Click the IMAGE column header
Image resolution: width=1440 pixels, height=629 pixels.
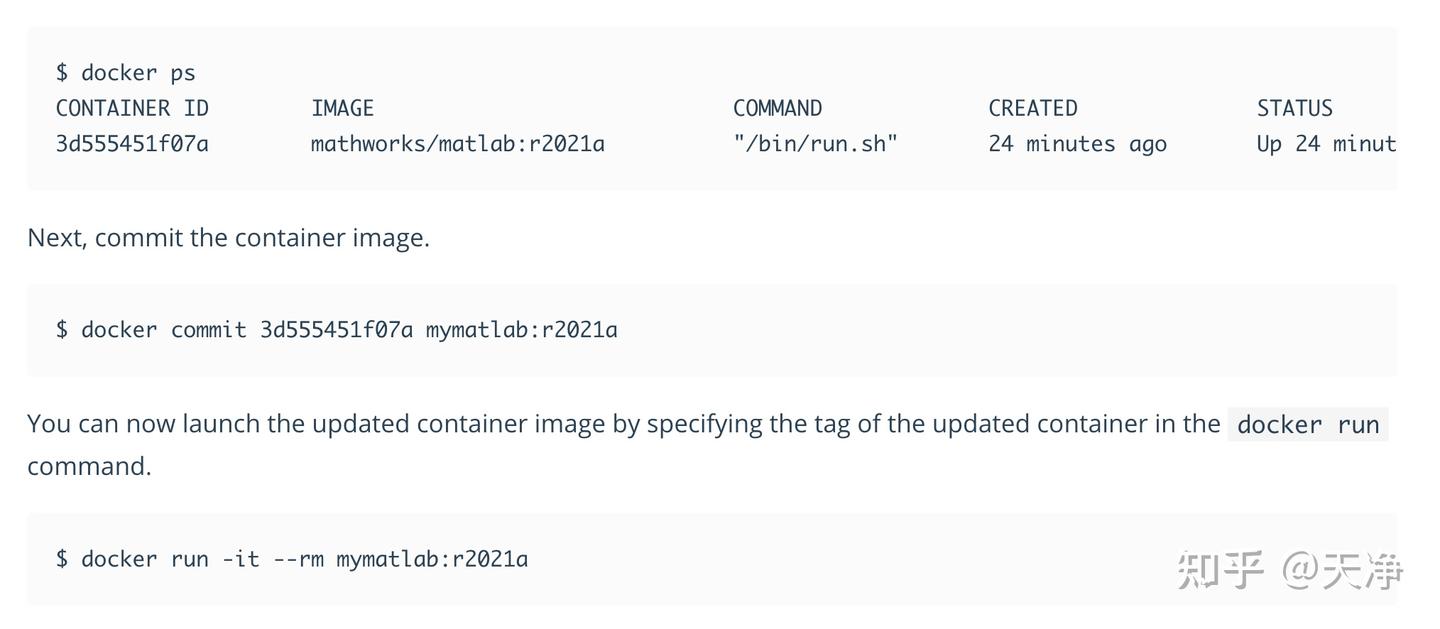tap(342, 108)
